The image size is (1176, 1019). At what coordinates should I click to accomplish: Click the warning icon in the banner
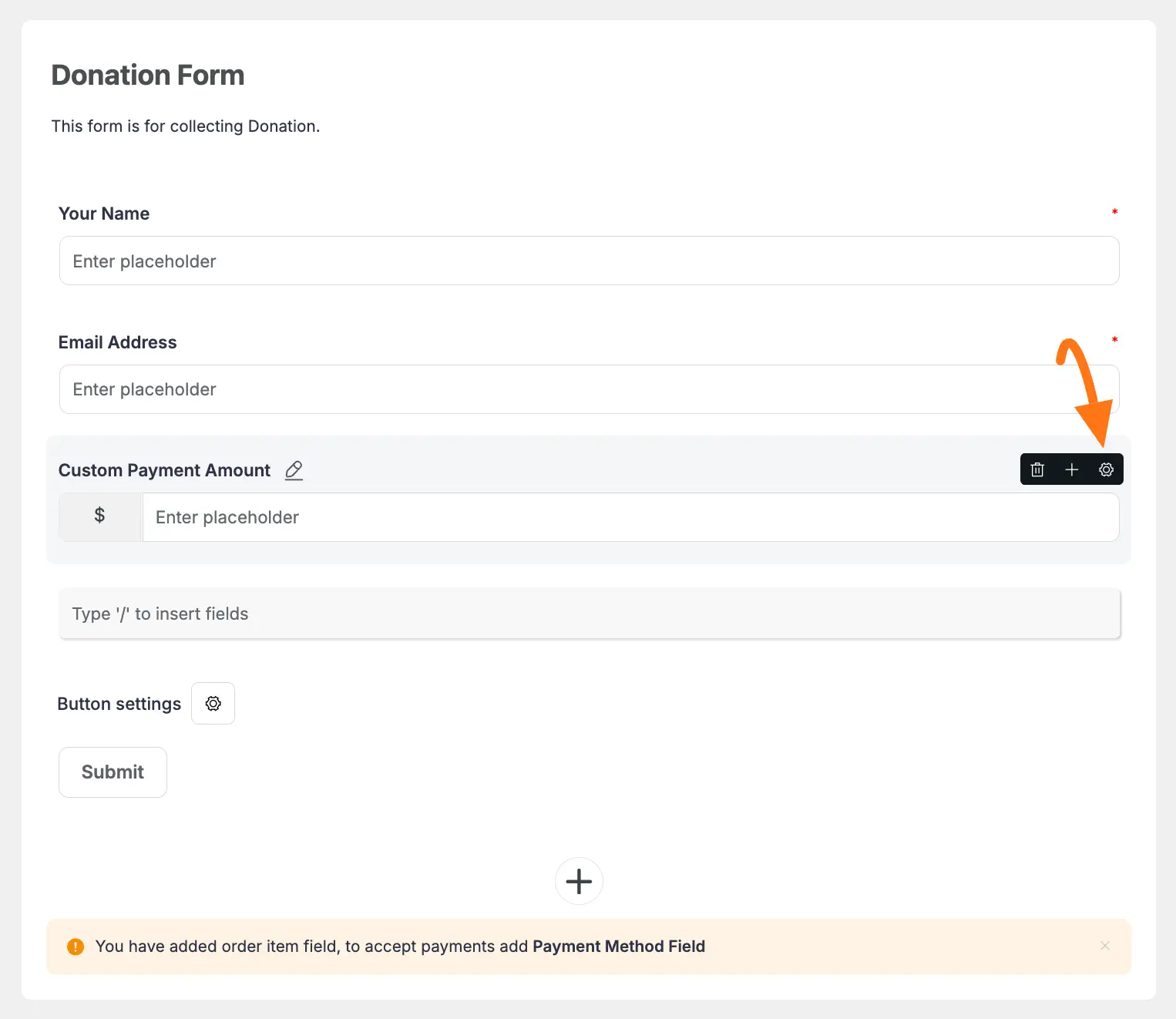pyautogui.click(x=76, y=947)
